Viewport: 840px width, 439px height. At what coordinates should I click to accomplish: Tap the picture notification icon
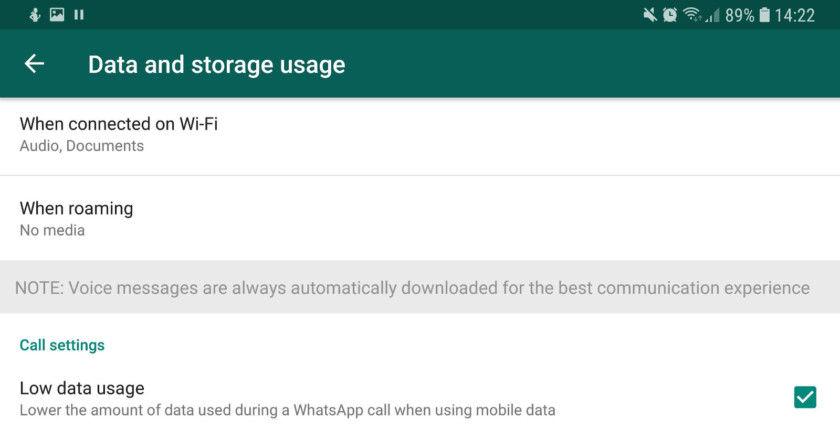pyautogui.click(x=57, y=15)
